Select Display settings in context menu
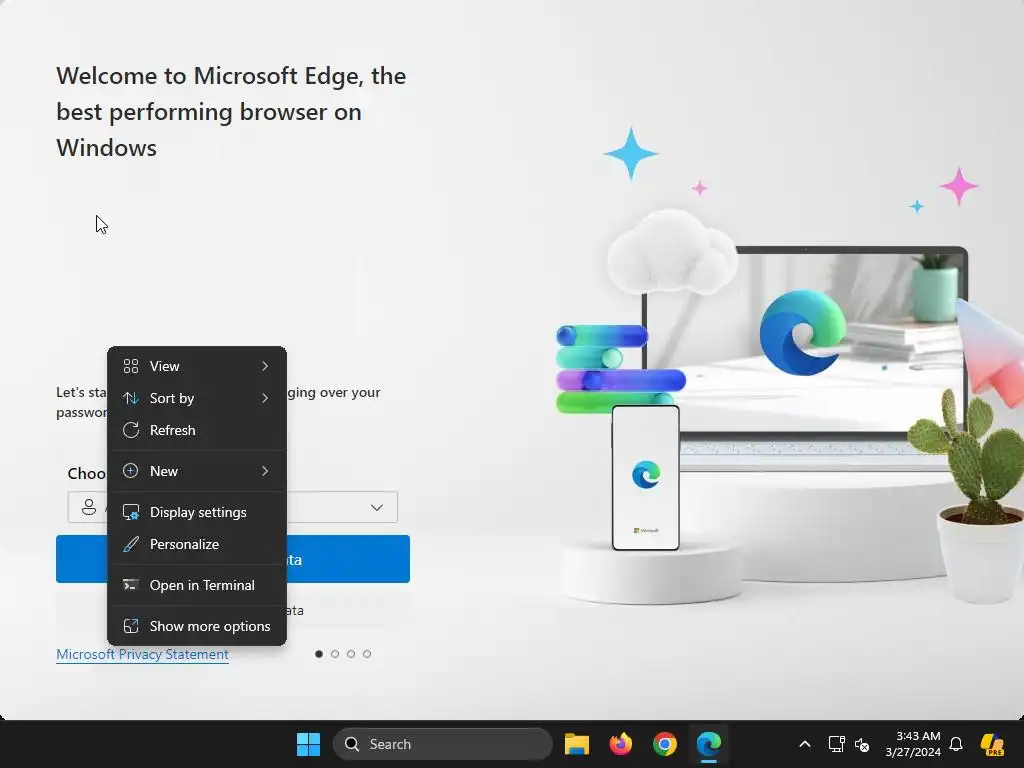 [197, 513]
